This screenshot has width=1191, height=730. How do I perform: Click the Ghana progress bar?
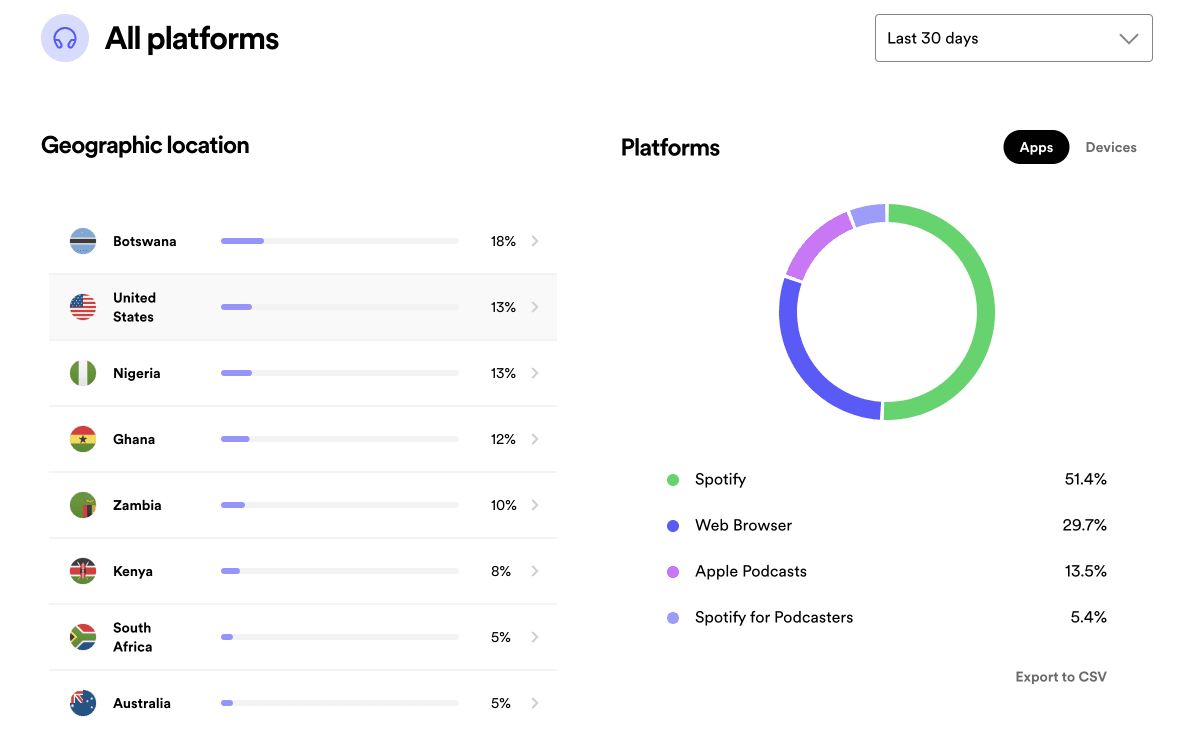[x=340, y=439]
